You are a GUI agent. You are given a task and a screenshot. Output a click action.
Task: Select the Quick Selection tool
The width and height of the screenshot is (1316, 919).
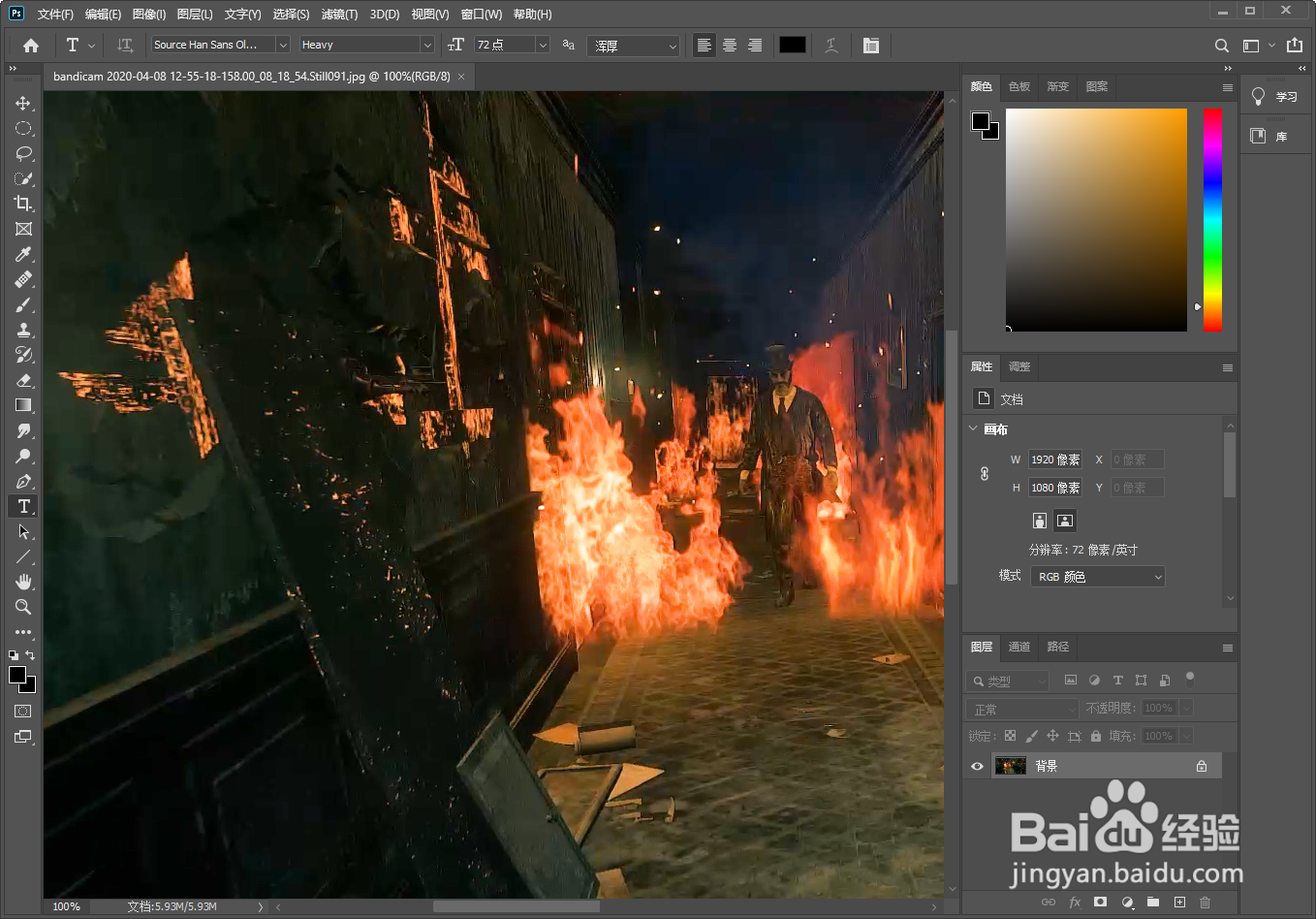pos(23,178)
